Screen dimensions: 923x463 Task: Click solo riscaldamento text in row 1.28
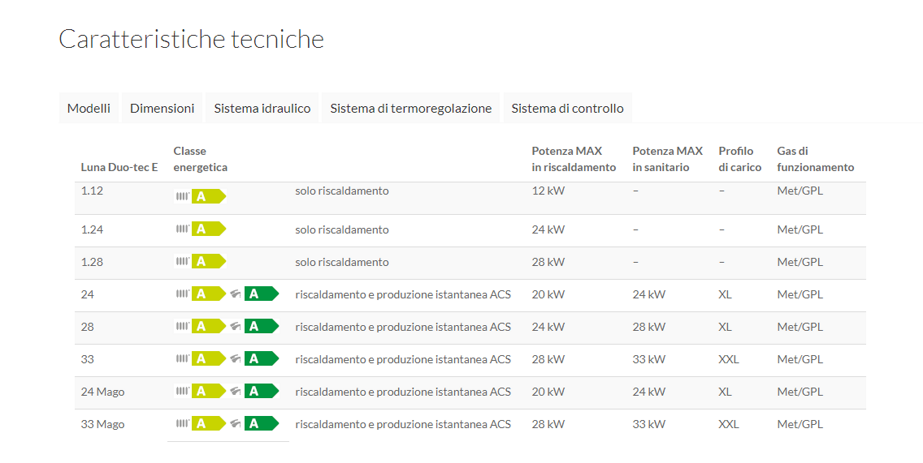[342, 262]
